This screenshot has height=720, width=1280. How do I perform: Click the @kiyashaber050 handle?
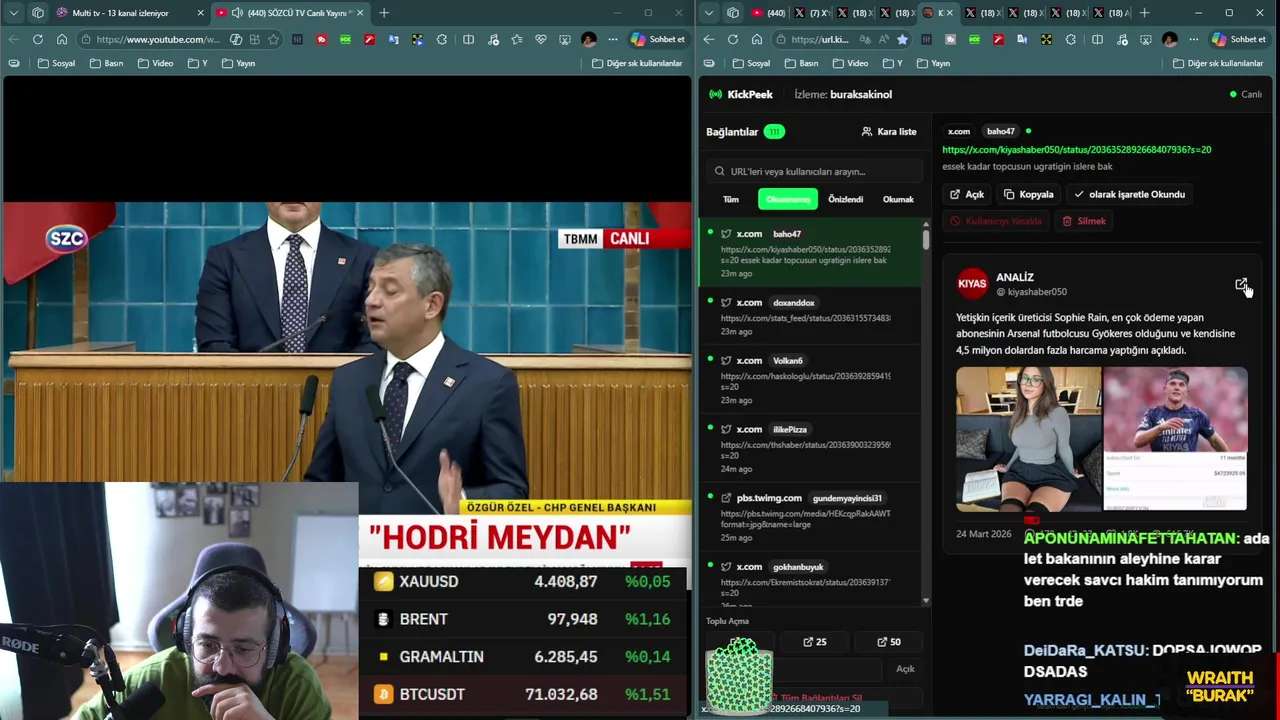[1031, 292]
